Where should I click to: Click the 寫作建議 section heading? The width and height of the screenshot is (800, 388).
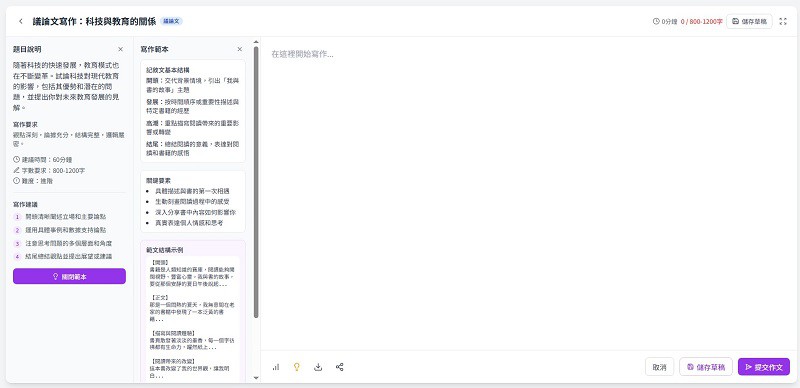tap(26, 204)
